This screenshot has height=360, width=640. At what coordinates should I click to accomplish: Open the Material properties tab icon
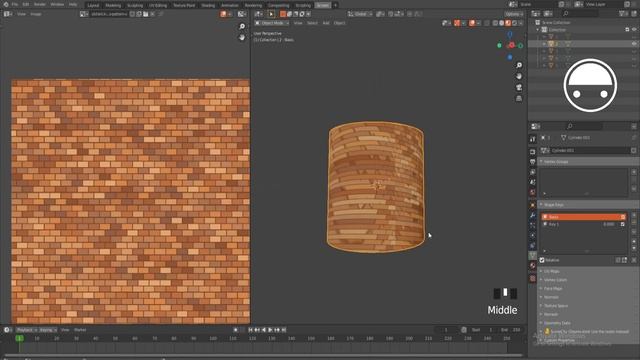tap(533, 266)
